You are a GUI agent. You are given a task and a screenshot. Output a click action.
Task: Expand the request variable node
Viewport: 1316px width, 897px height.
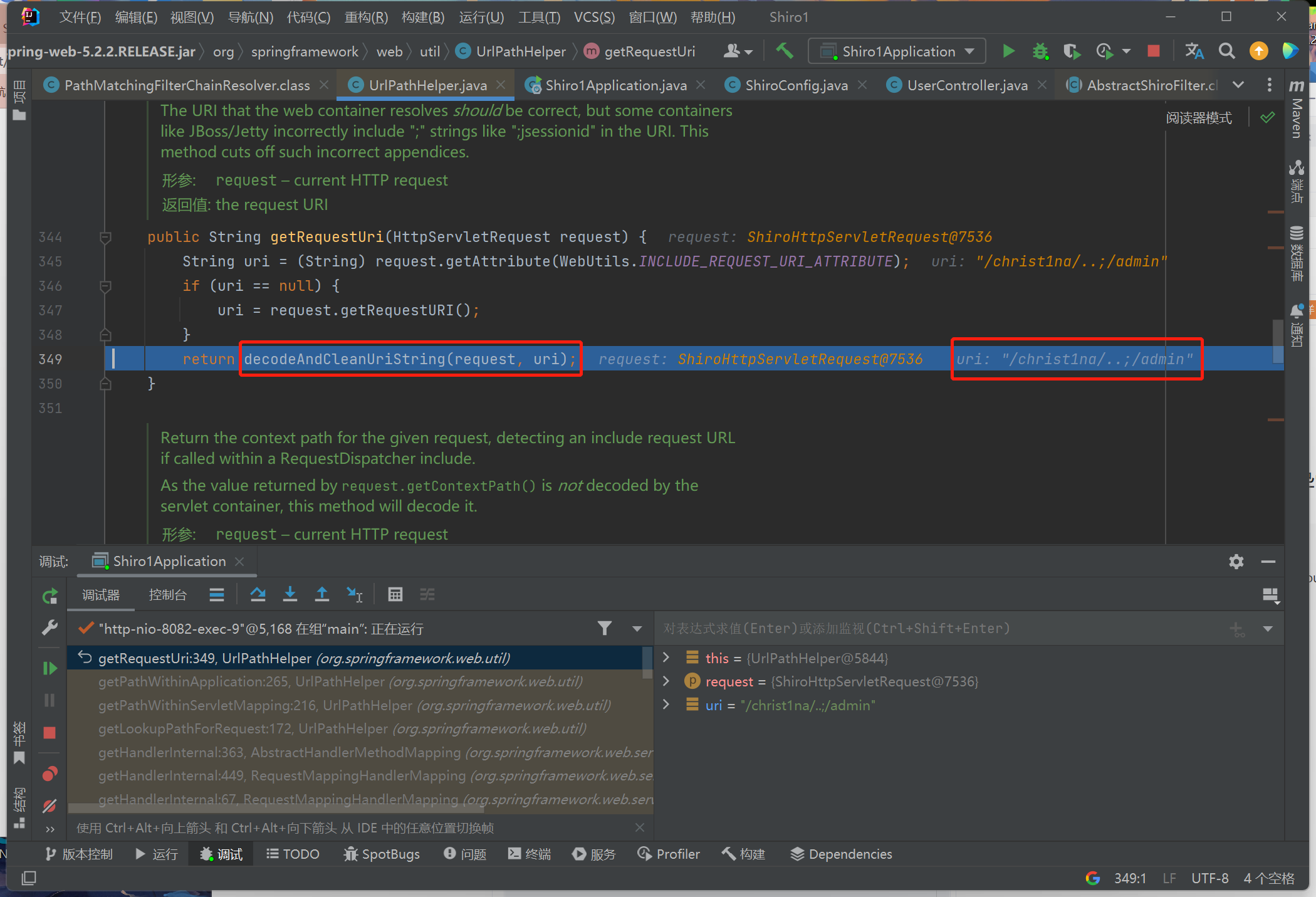[666, 681]
